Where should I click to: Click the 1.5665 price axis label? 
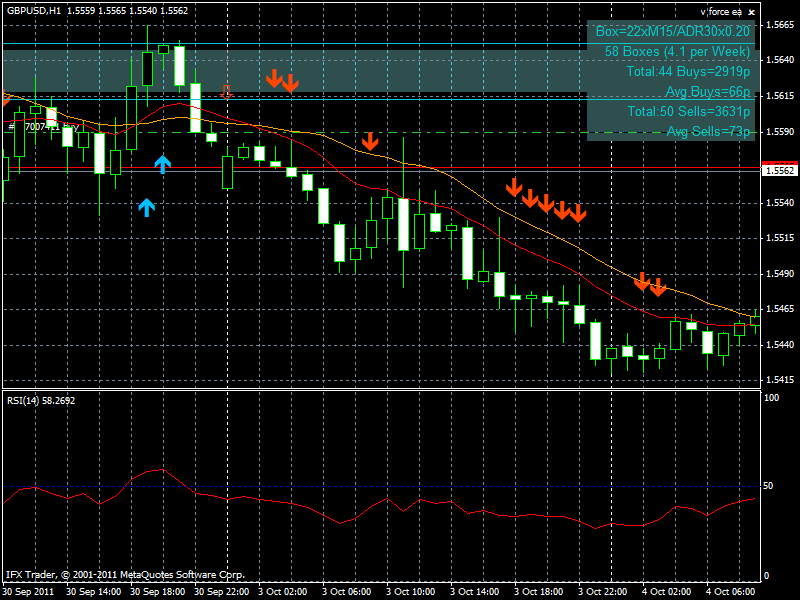(x=779, y=25)
